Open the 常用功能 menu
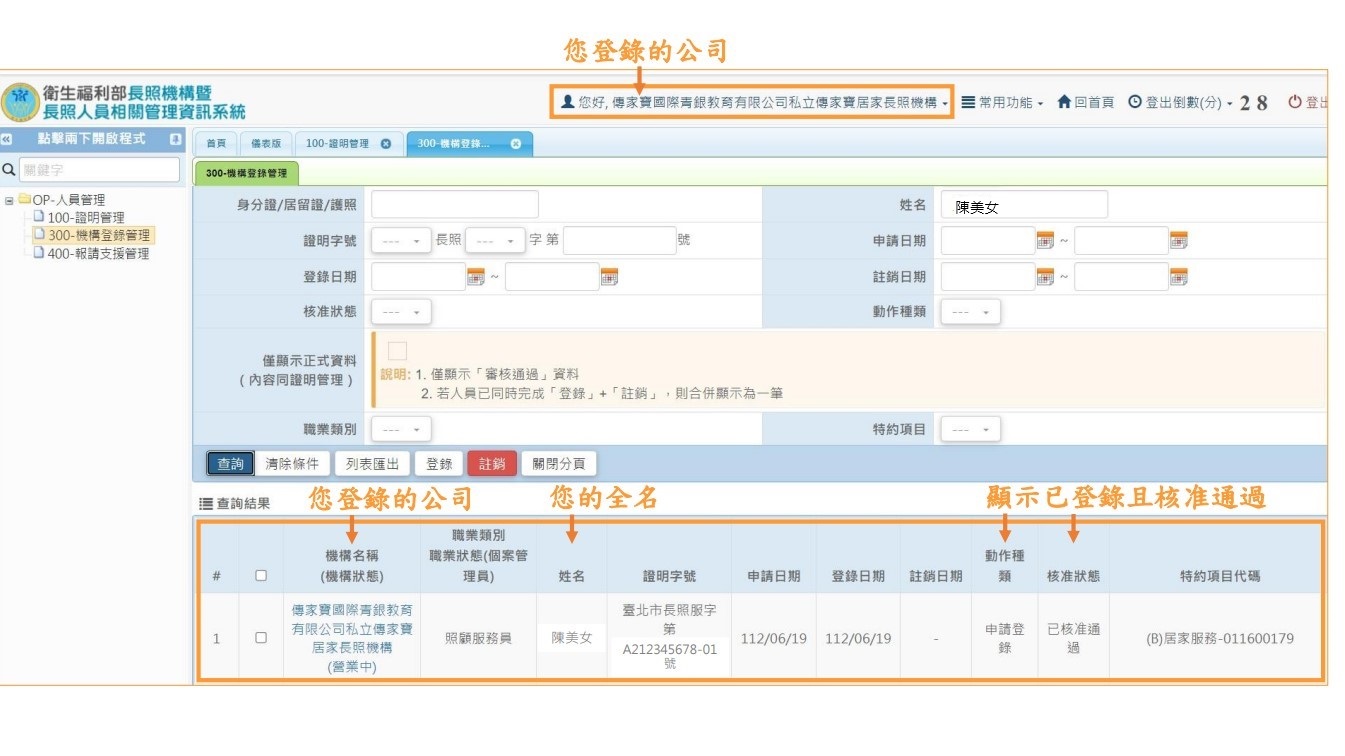Viewport: 1345px width, 756px height. (1002, 102)
